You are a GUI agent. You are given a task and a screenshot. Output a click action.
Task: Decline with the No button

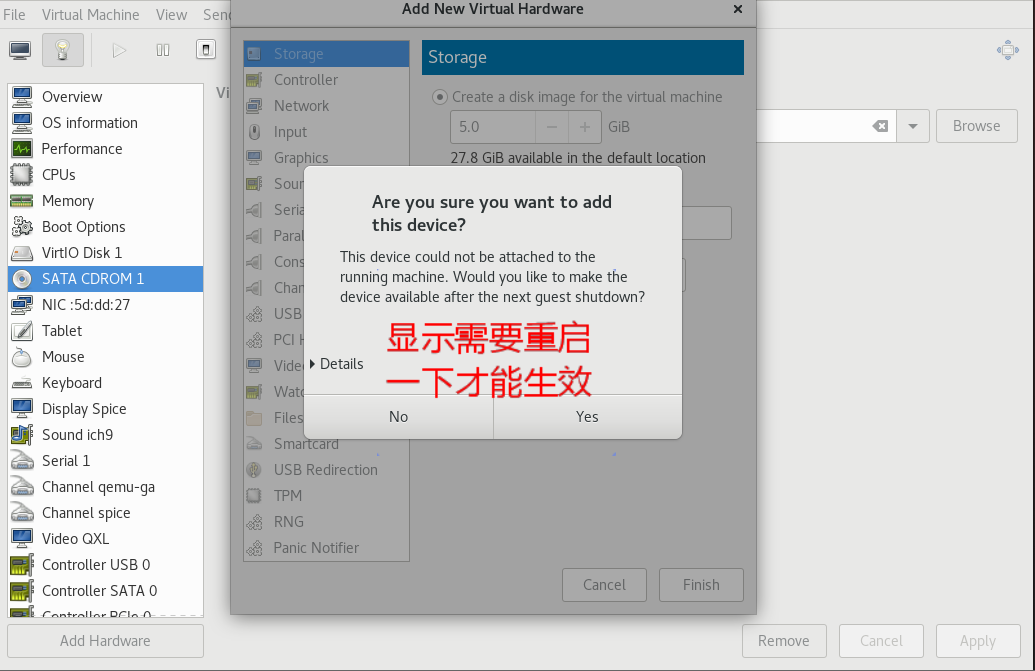click(399, 417)
